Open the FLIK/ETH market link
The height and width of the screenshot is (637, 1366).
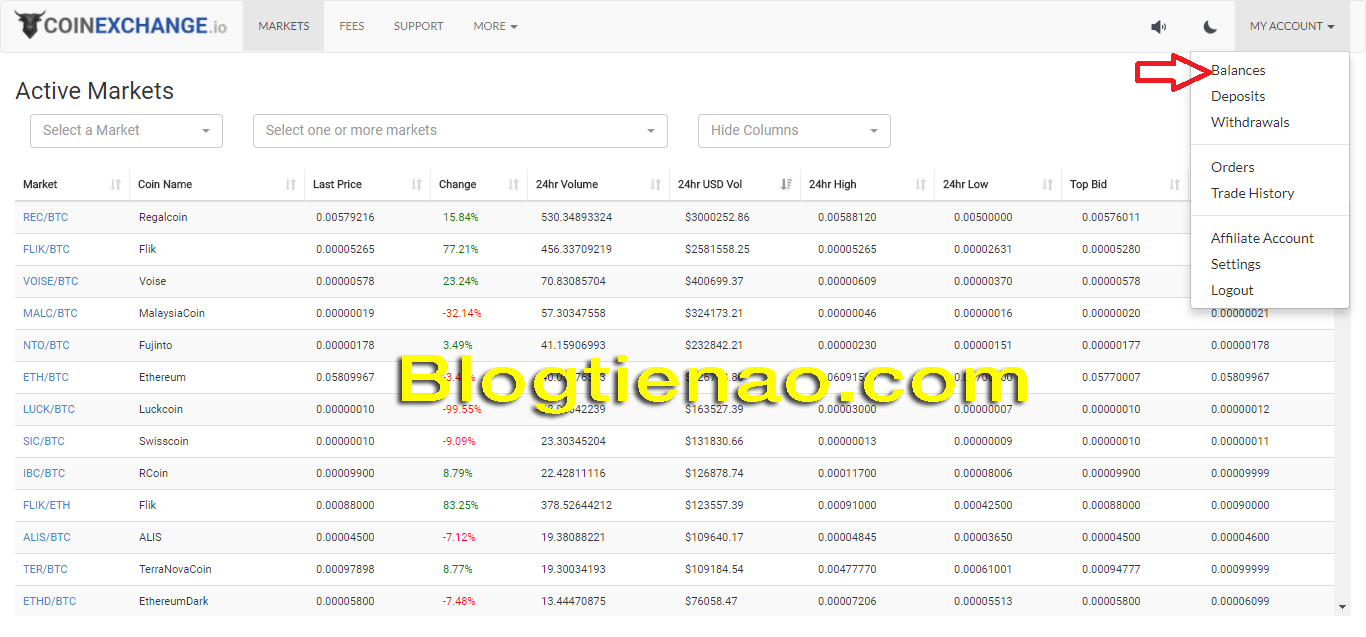46,505
